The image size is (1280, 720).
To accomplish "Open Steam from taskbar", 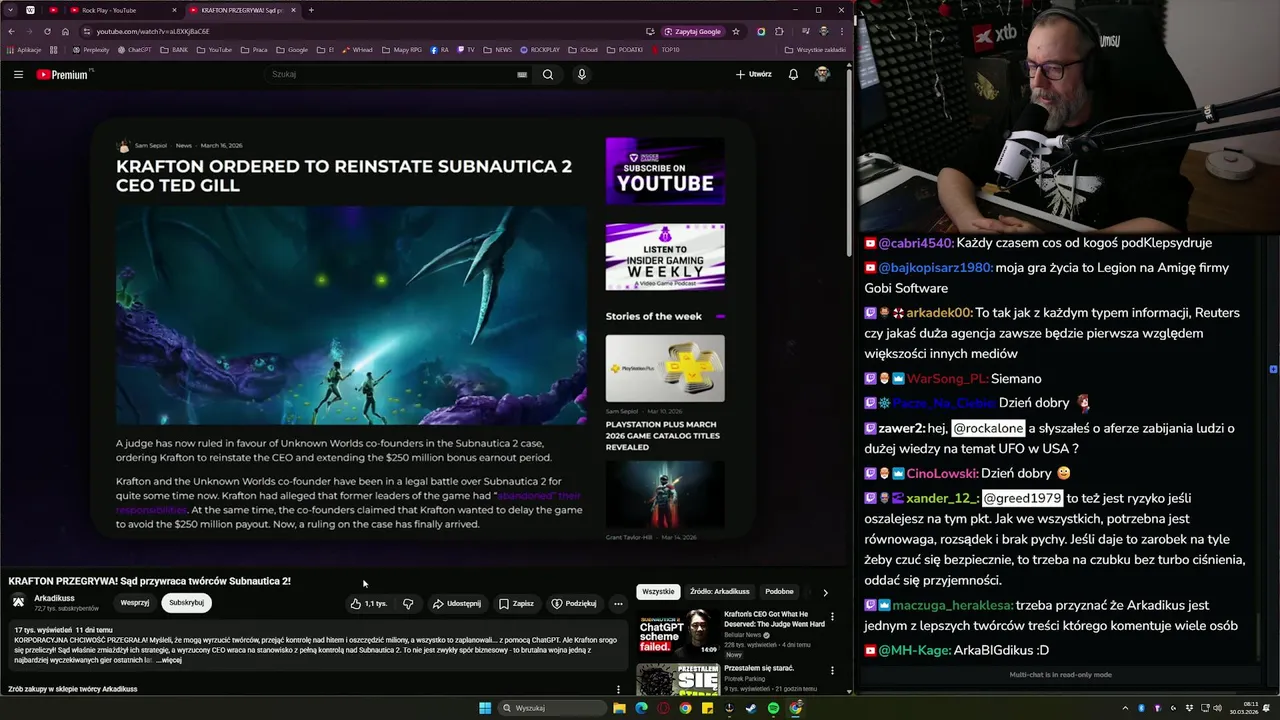I will click(x=751, y=708).
